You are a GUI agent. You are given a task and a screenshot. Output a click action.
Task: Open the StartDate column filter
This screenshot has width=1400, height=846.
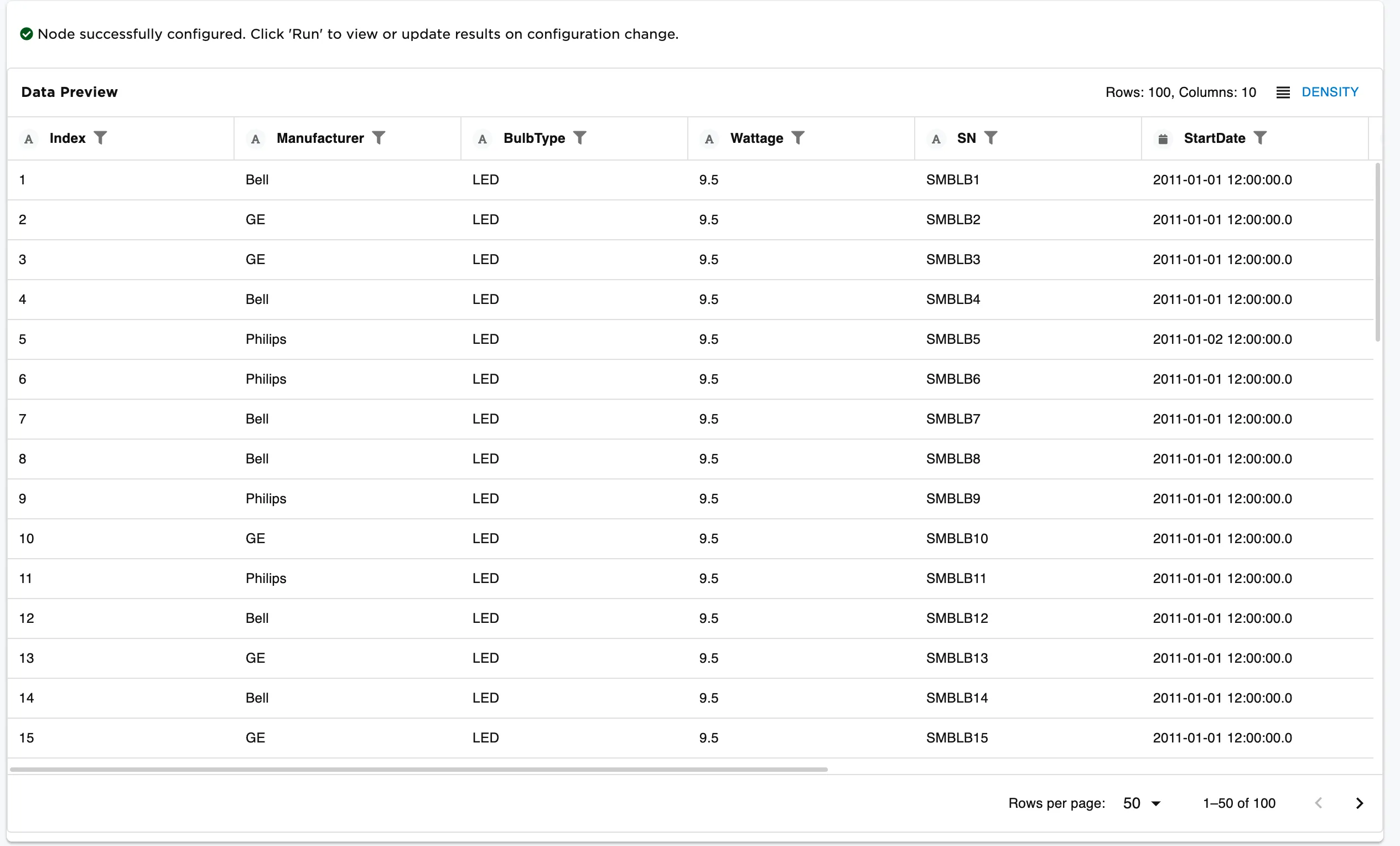pos(1261,138)
